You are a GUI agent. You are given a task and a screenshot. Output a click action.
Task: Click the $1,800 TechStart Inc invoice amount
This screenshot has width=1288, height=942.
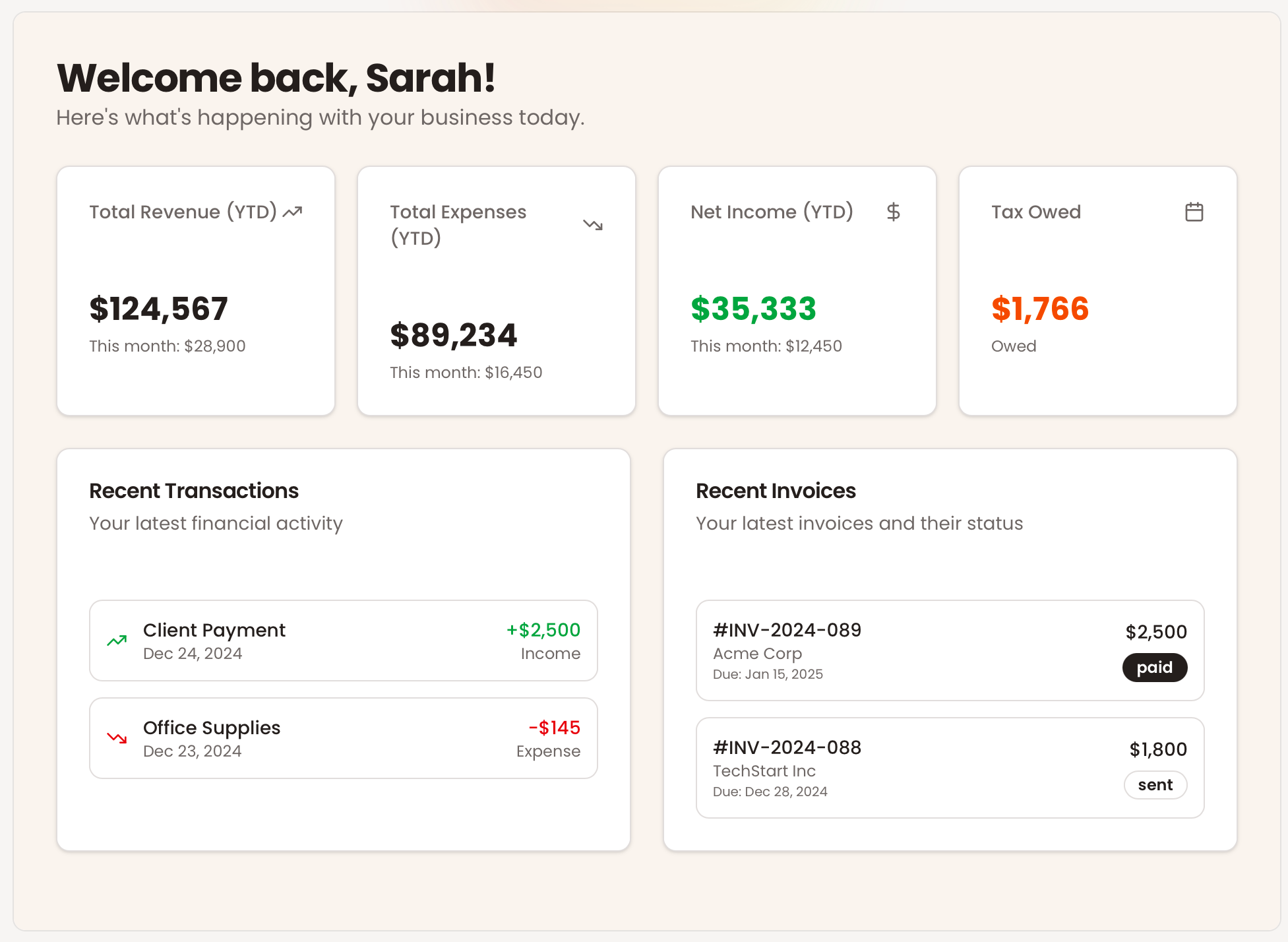[x=1157, y=749]
